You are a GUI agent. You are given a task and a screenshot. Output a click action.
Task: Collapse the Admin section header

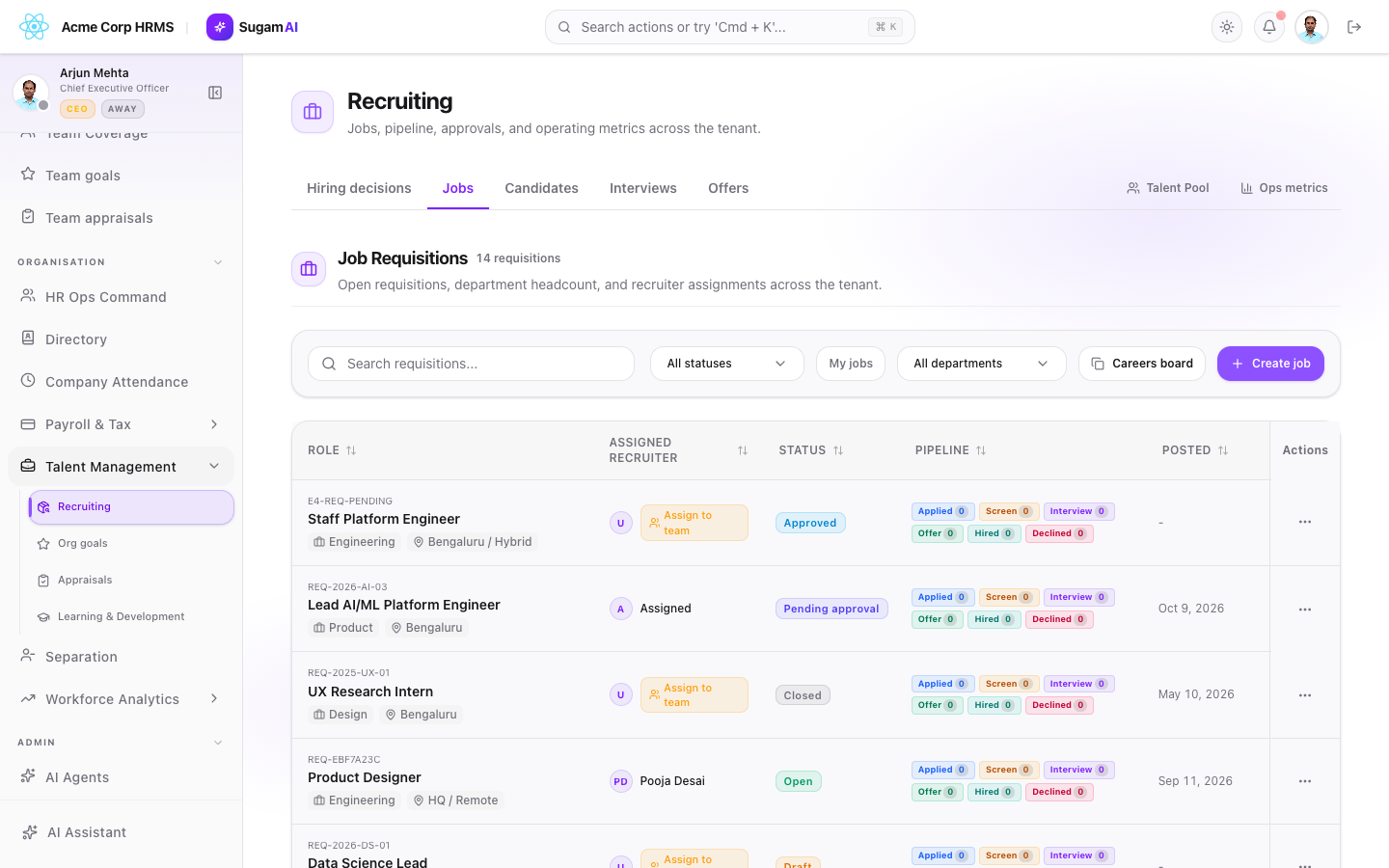pos(121,743)
